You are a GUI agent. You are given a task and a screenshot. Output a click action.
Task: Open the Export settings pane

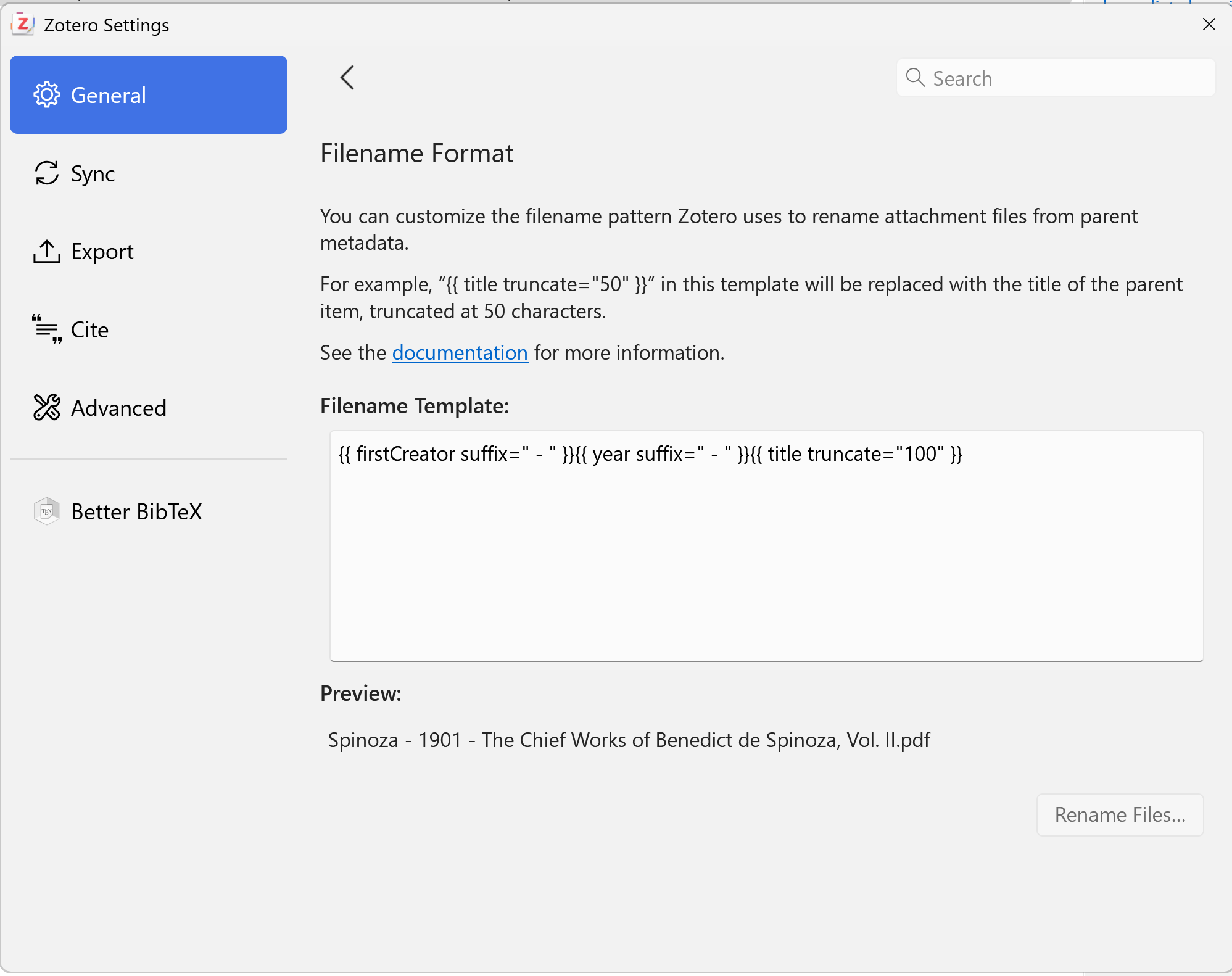(102, 252)
